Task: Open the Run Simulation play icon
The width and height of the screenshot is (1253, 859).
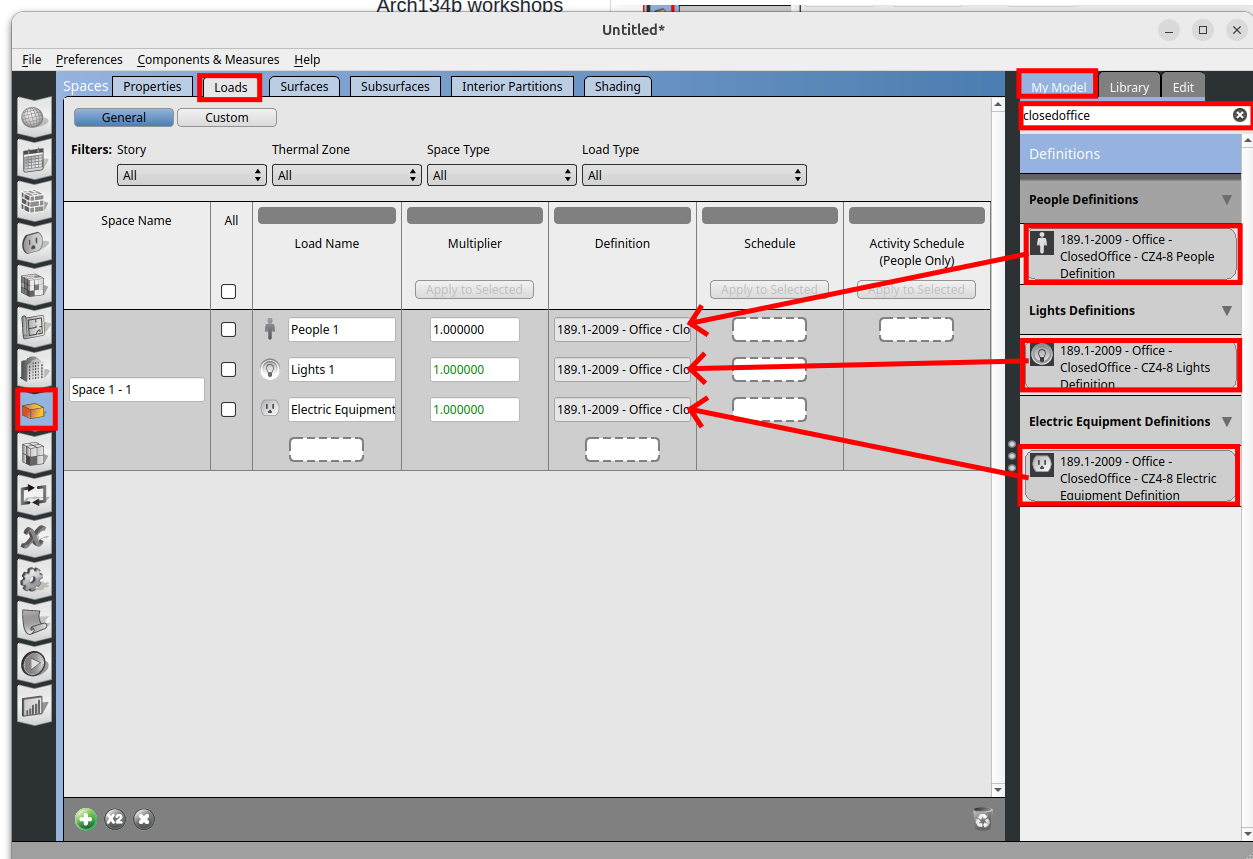Action: point(34,662)
